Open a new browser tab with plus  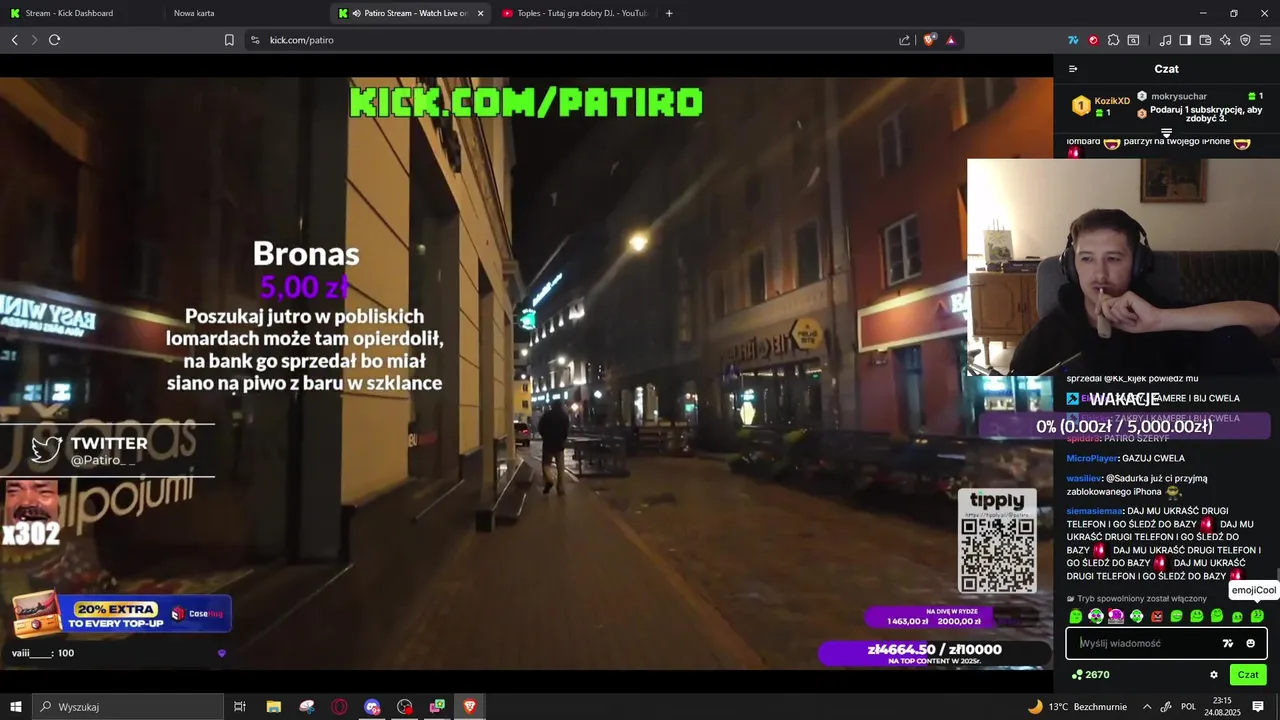coord(669,13)
